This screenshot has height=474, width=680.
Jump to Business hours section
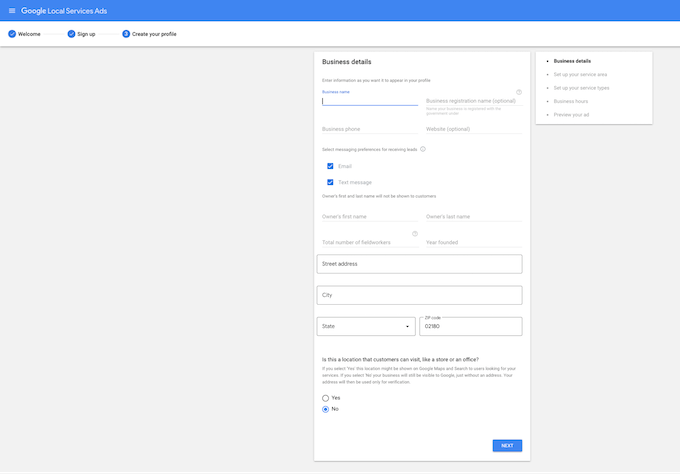[572, 101]
